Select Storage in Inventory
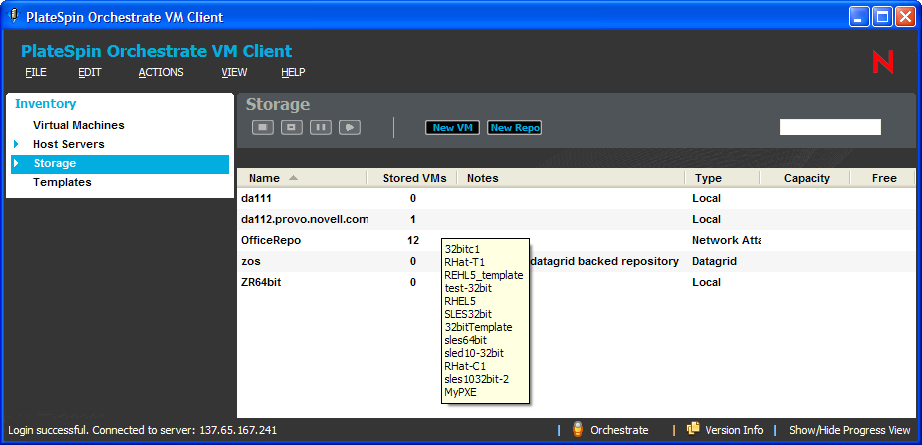The width and height of the screenshot is (922, 445). pyautogui.click(x=120, y=163)
